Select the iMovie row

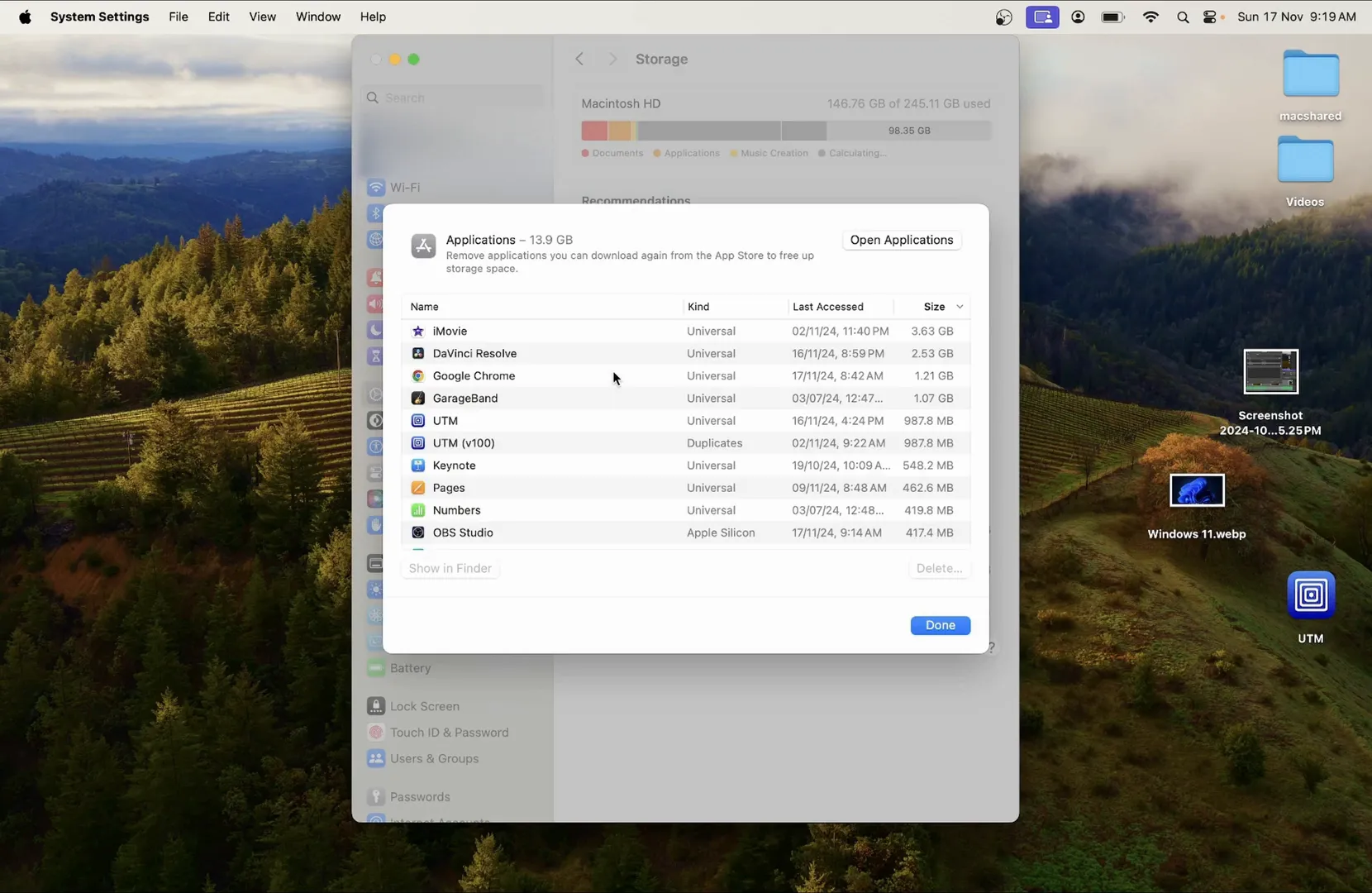pyautogui.click(x=685, y=331)
